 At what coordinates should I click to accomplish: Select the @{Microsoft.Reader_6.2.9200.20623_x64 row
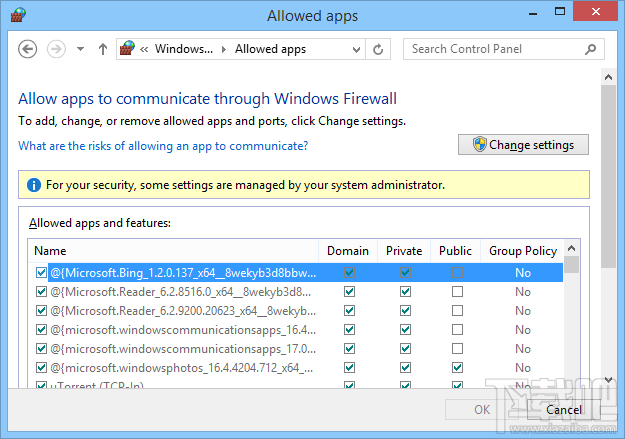pos(296,311)
